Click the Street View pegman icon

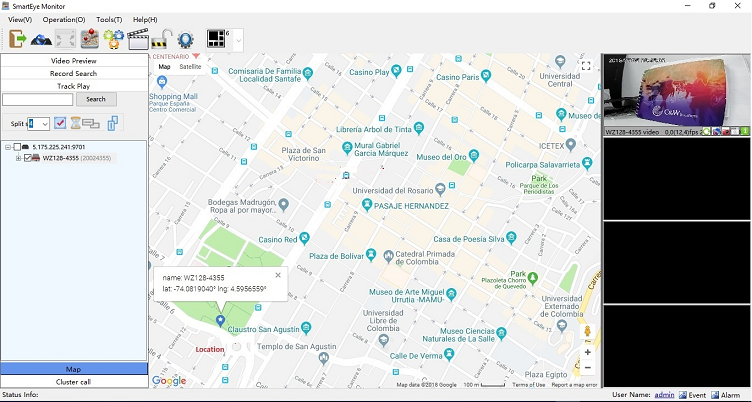(x=587, y=331)
